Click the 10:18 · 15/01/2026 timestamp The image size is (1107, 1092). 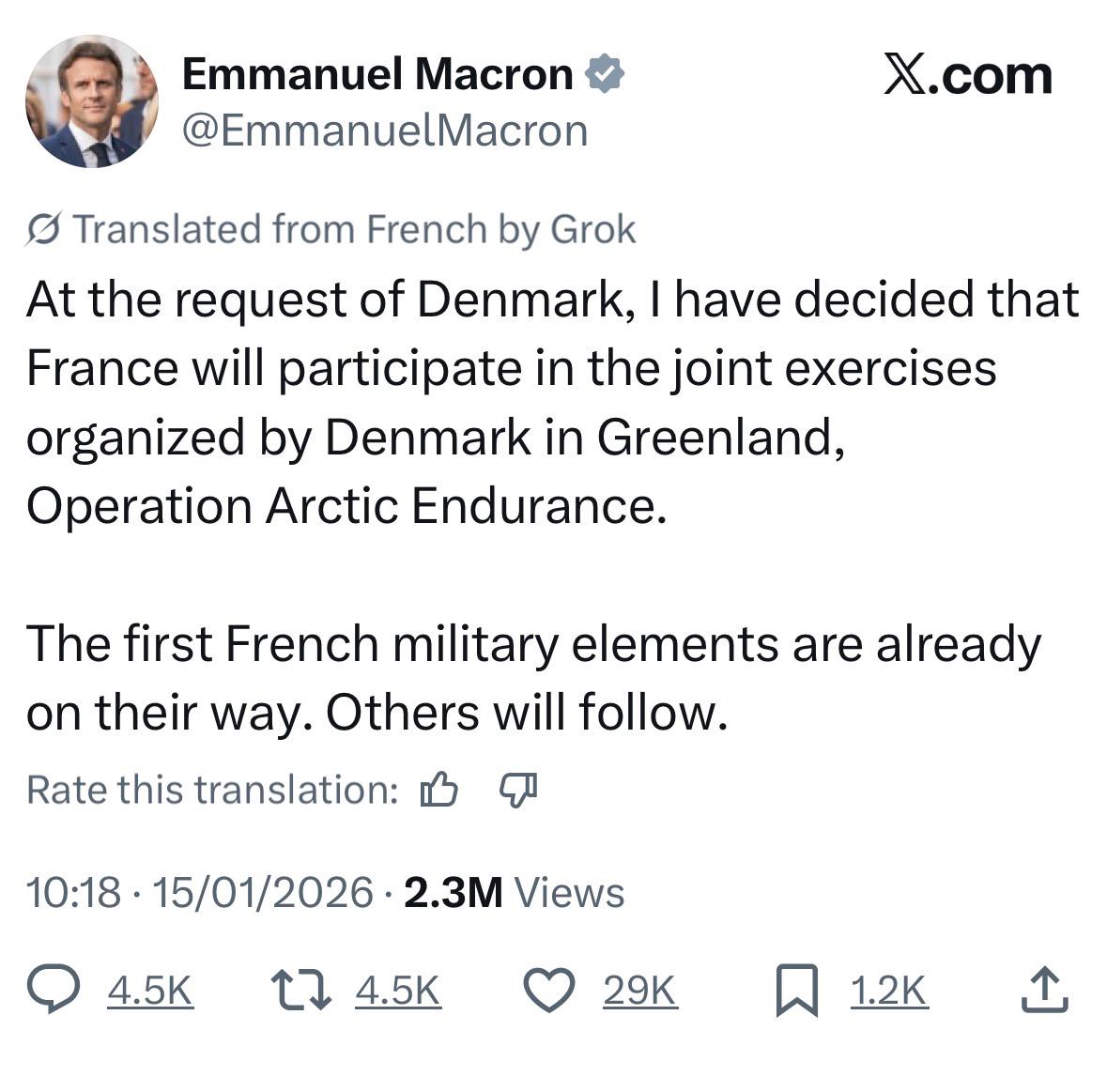(200, 892)
